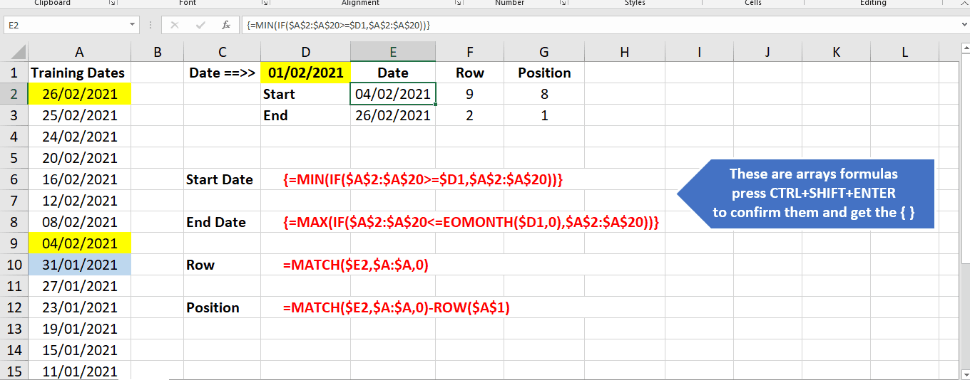Click the red MATCH minus ROW formula text
The width and height of the screenshot is (970, 380).
tap(397, 308)
